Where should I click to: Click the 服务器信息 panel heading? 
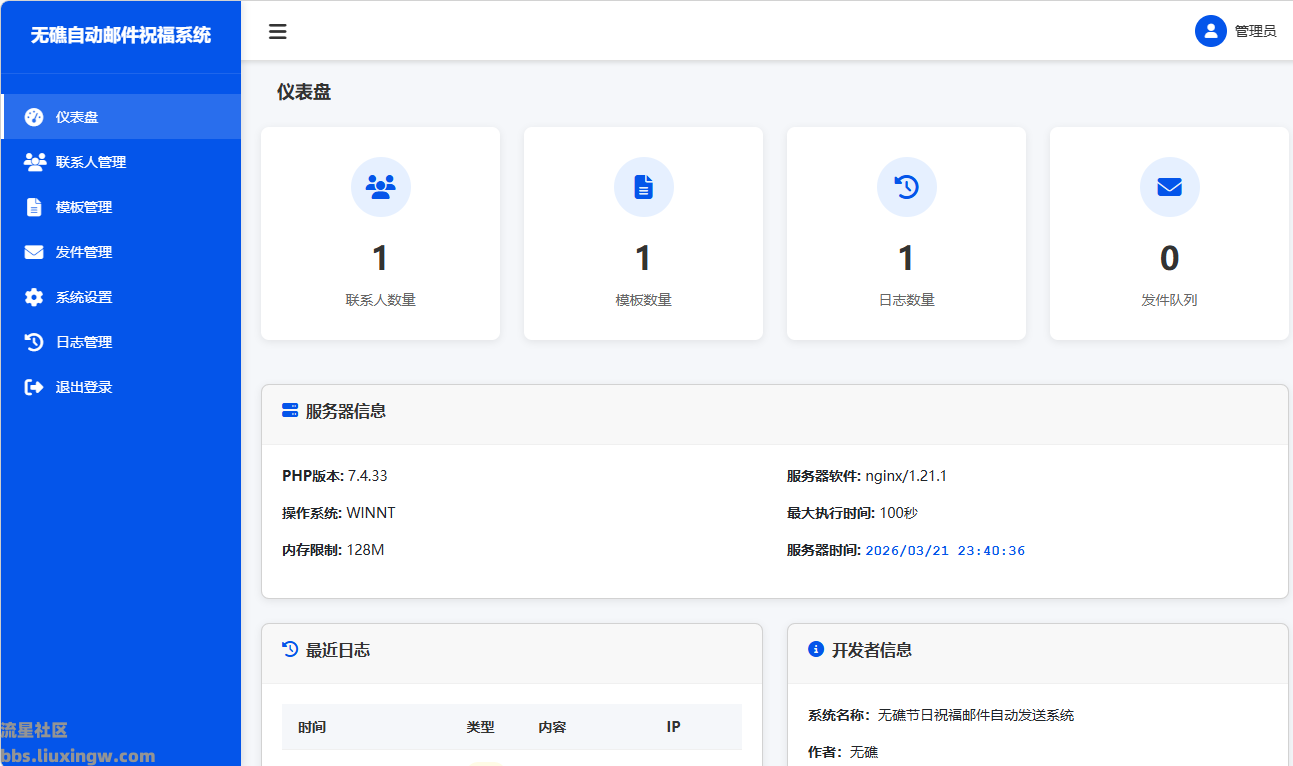tap(346, 411)
